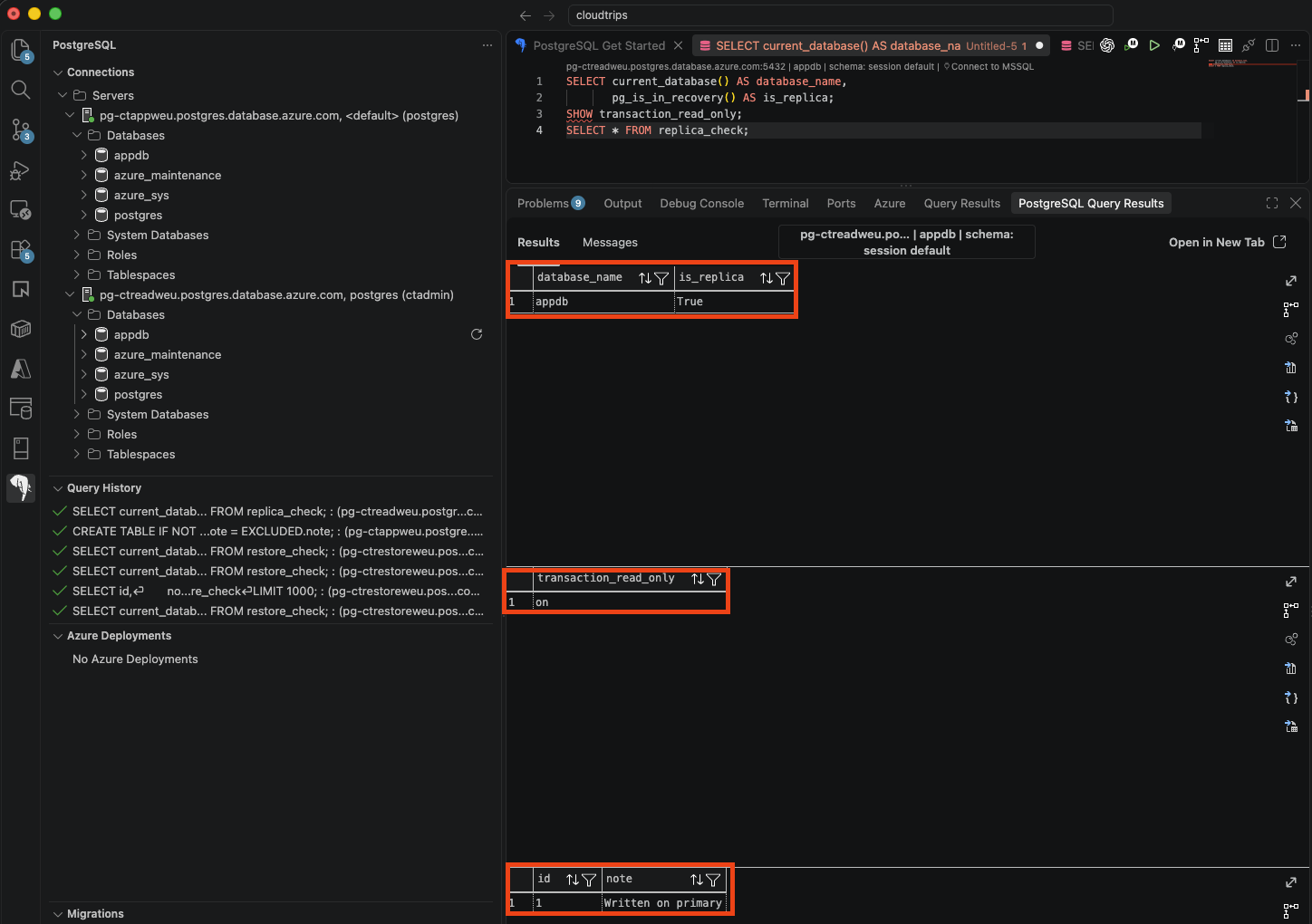Open PostgreSQL sidebar More Actions ellipsis
The width and height of the screenshot is (1312, 924).
[x=487, y=44]
